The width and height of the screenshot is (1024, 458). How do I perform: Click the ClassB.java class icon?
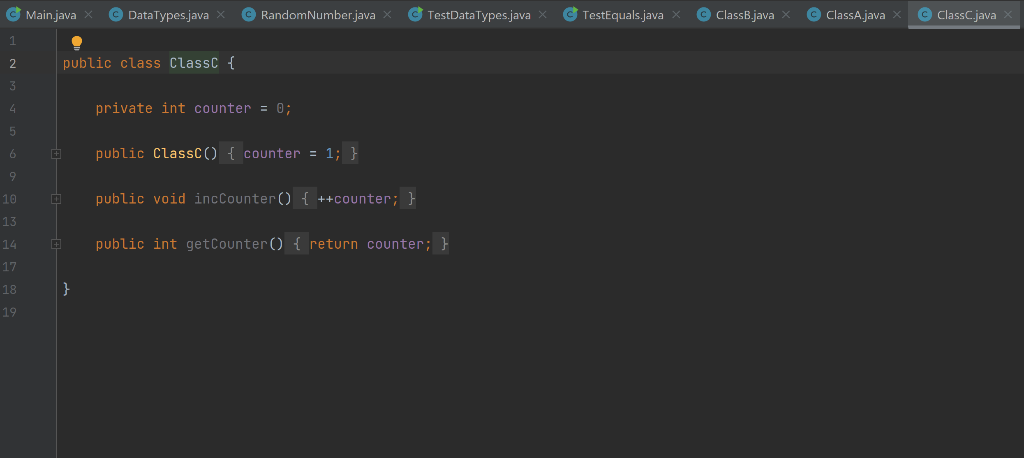pyautogui.click(x=703, y=14)
